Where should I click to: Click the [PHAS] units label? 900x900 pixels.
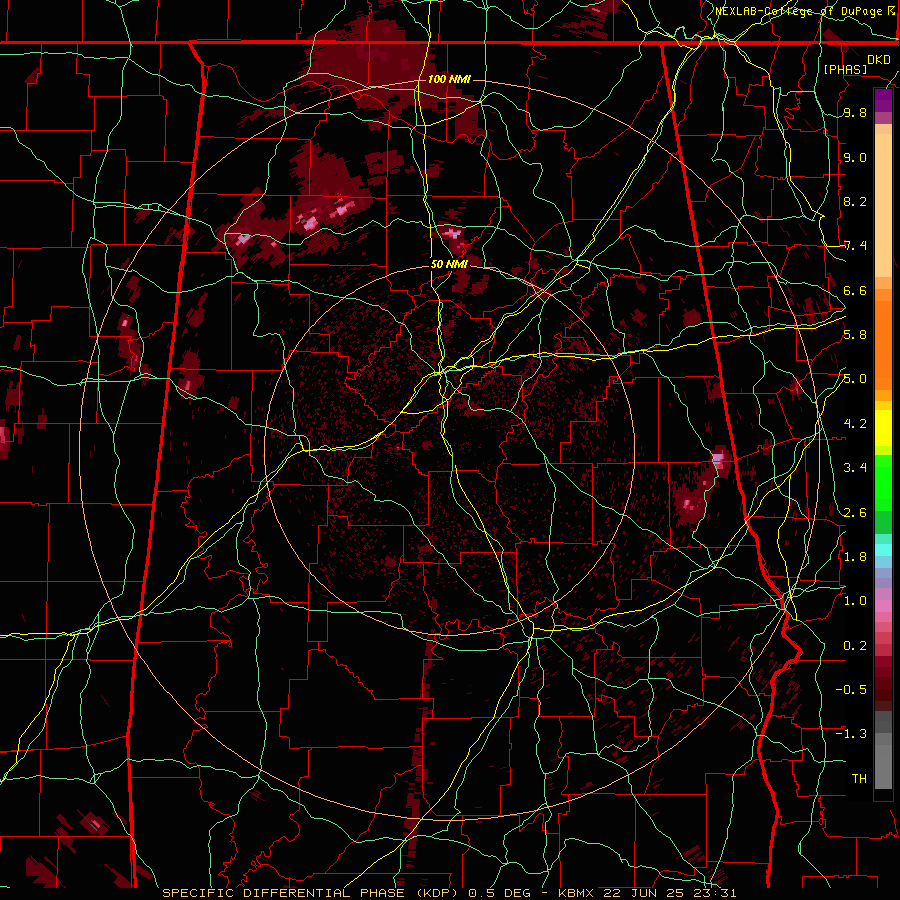845,69
